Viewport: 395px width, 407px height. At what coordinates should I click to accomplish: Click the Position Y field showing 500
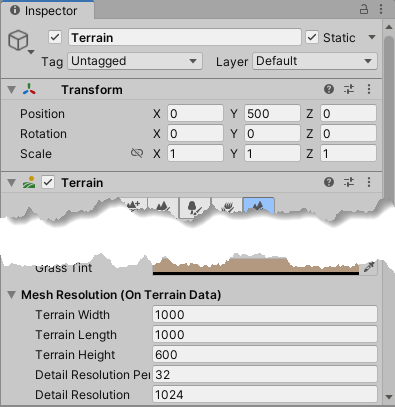272,113
